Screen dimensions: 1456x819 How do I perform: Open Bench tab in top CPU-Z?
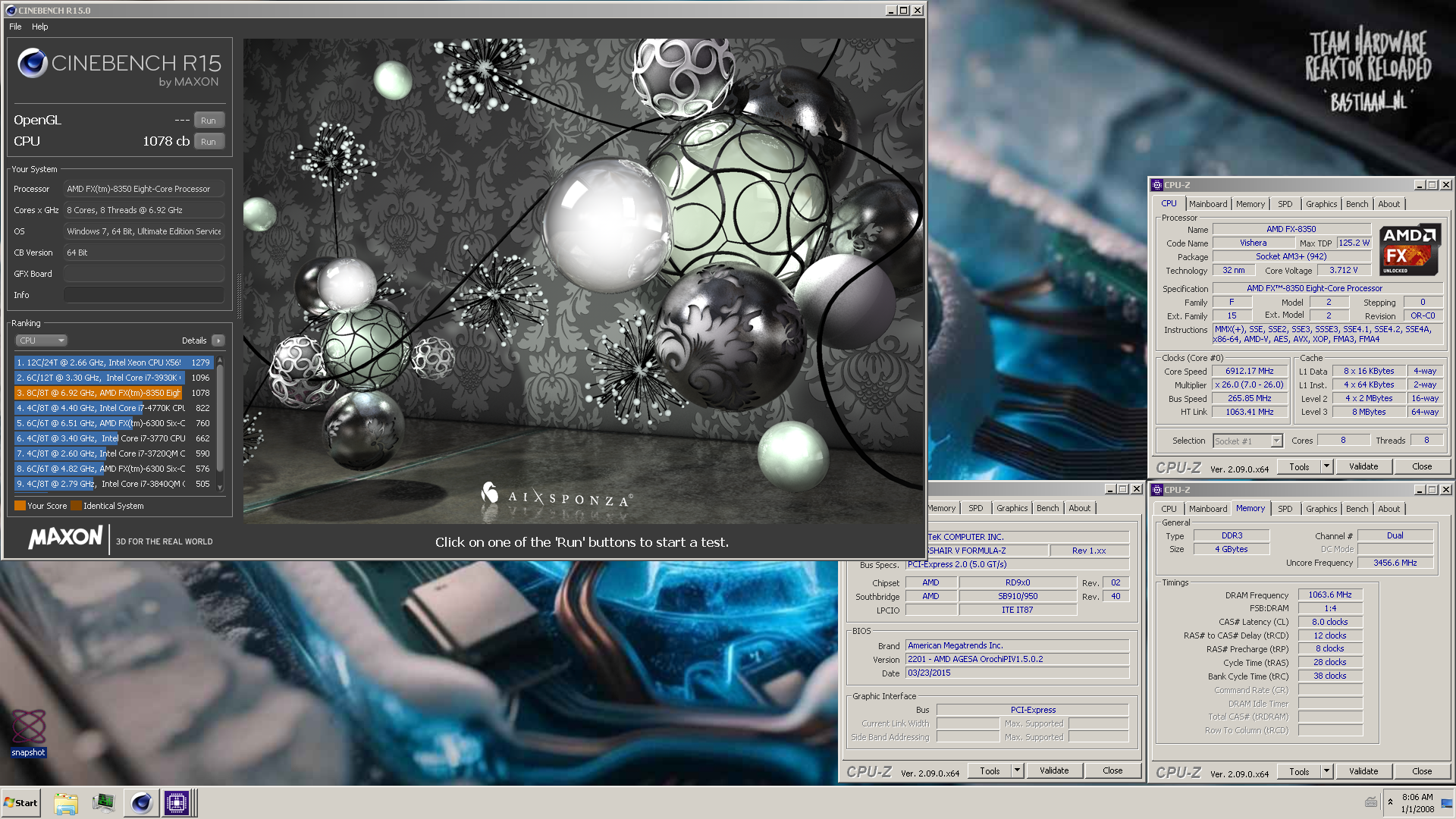pos(1357,204)
